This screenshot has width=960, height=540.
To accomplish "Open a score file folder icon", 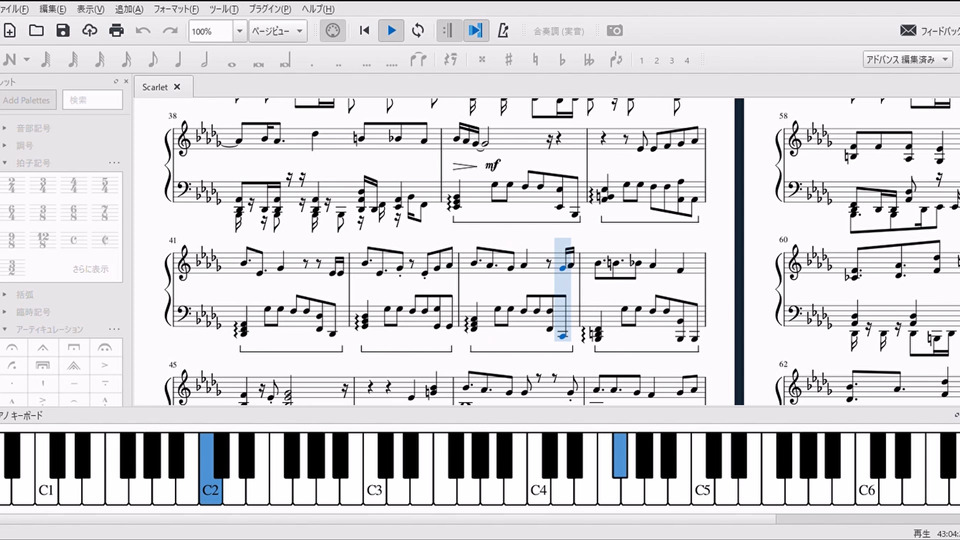I will pos(36,31).
